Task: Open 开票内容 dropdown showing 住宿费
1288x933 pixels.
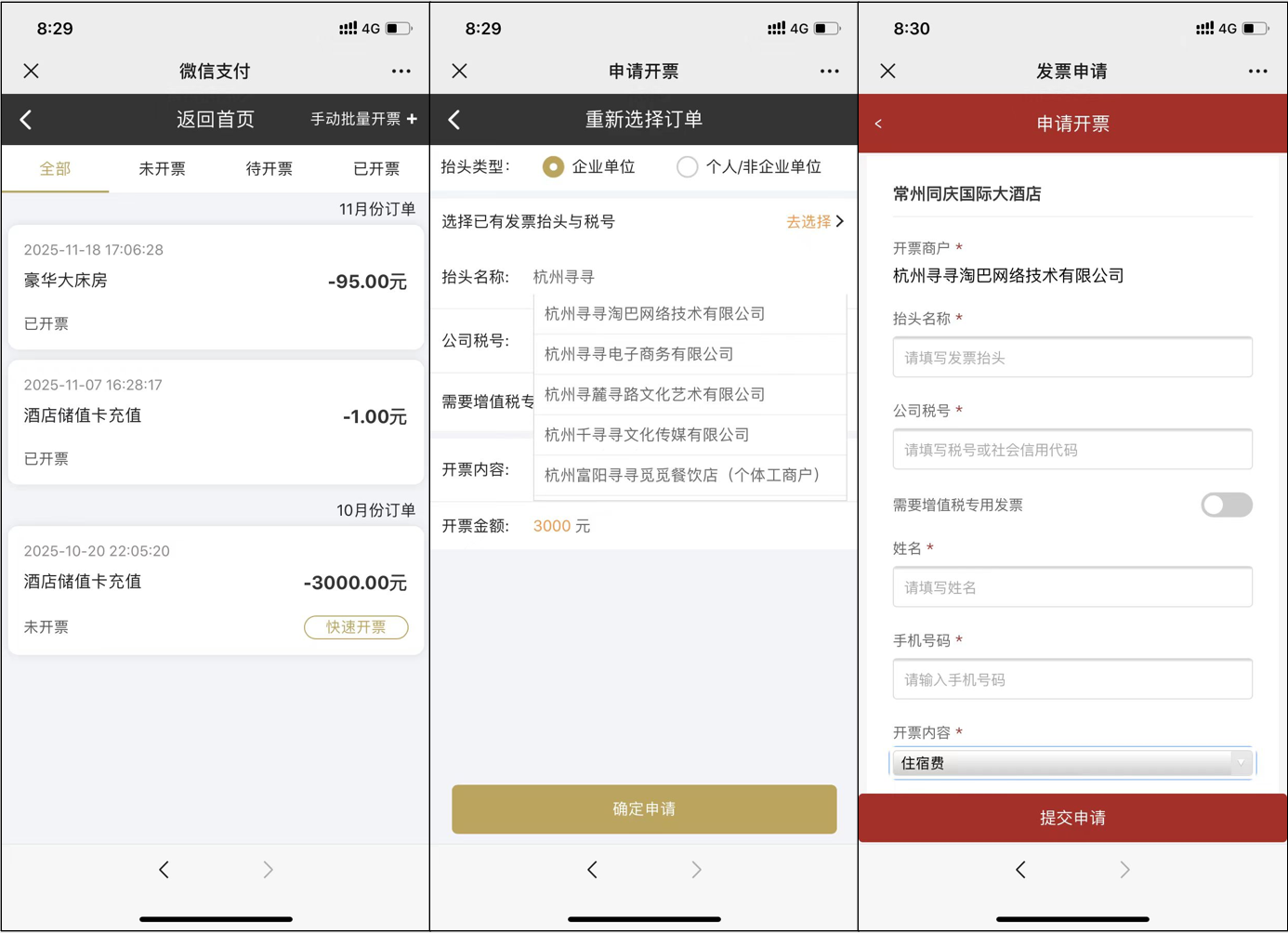Action: [1072, 763]
